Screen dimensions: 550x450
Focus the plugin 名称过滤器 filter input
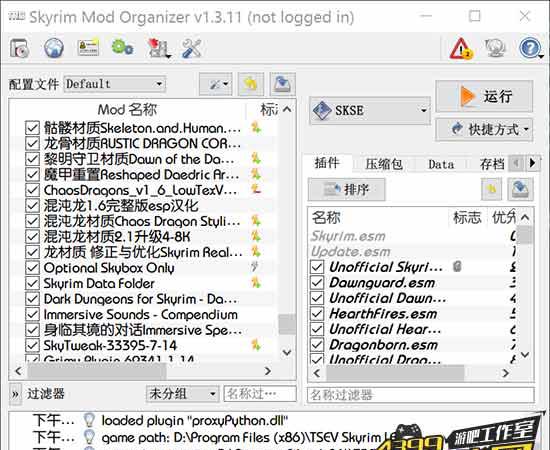pos(421,395)
